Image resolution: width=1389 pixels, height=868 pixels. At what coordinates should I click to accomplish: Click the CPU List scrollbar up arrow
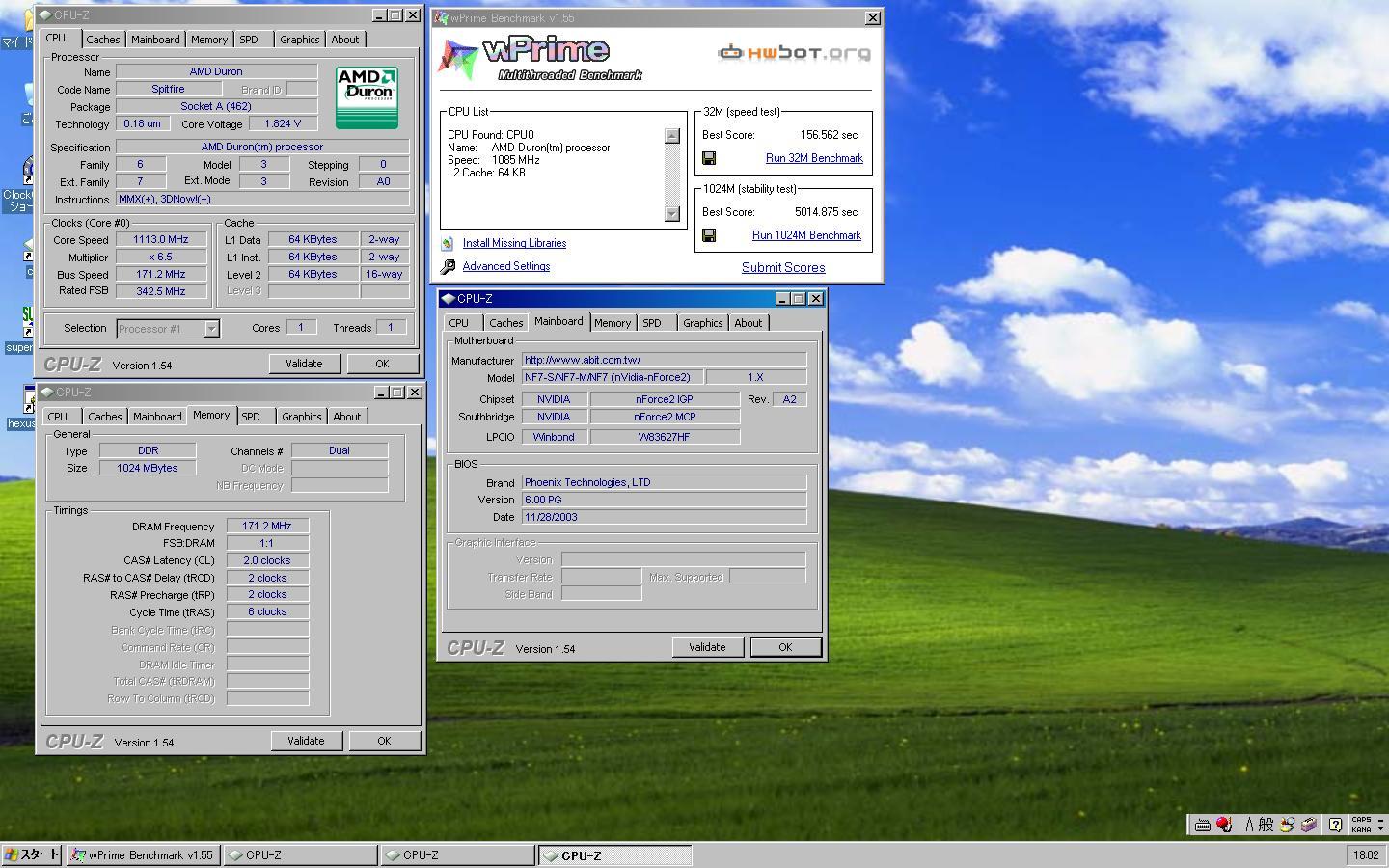point(672,136)
